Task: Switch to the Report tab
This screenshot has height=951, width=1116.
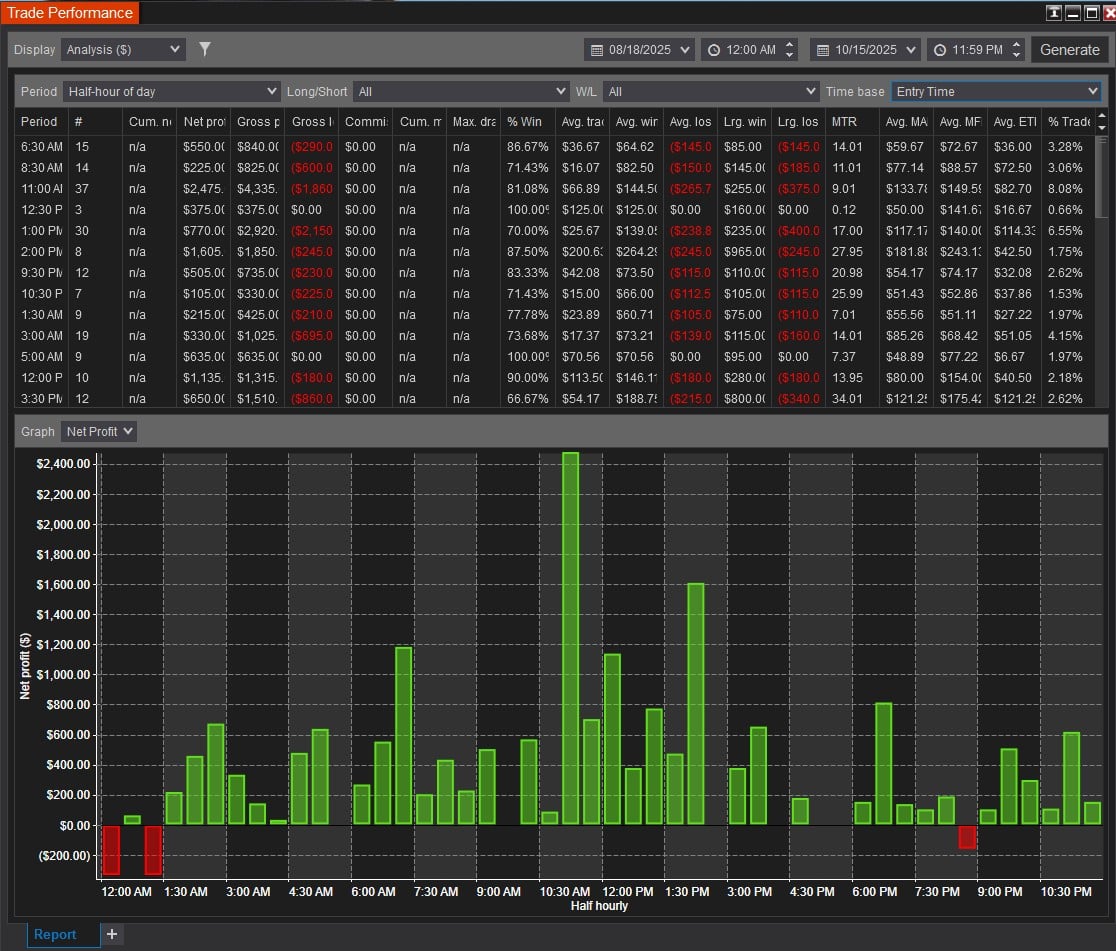Action: point(55,934)
